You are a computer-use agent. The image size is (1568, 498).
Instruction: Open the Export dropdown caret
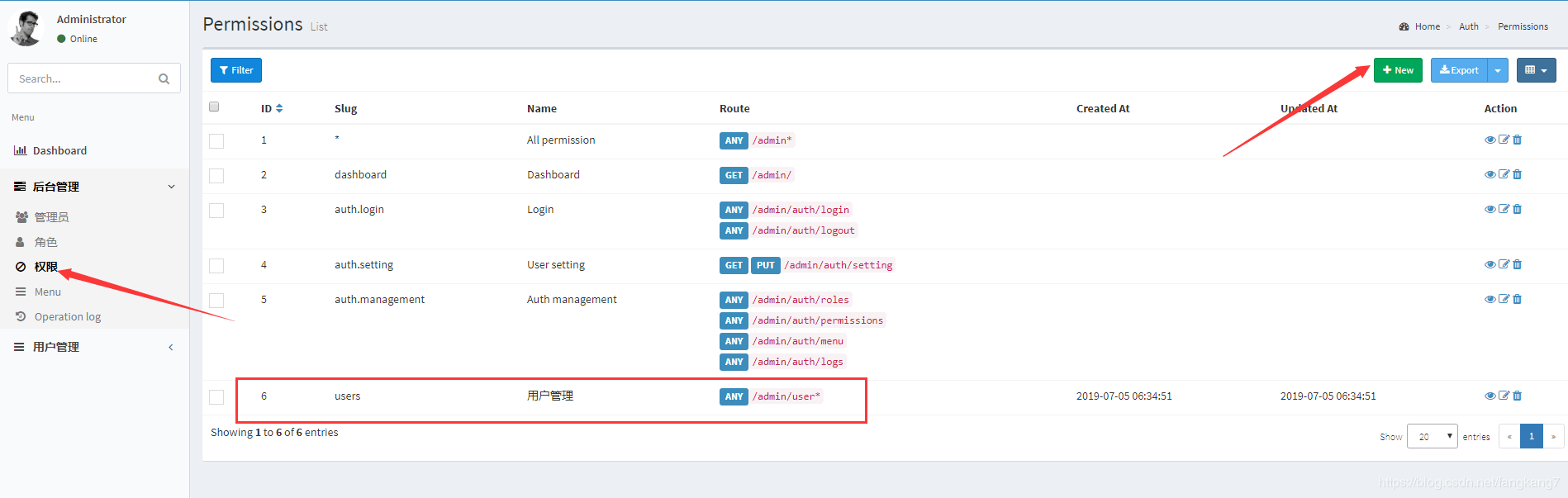point(1498,70)
